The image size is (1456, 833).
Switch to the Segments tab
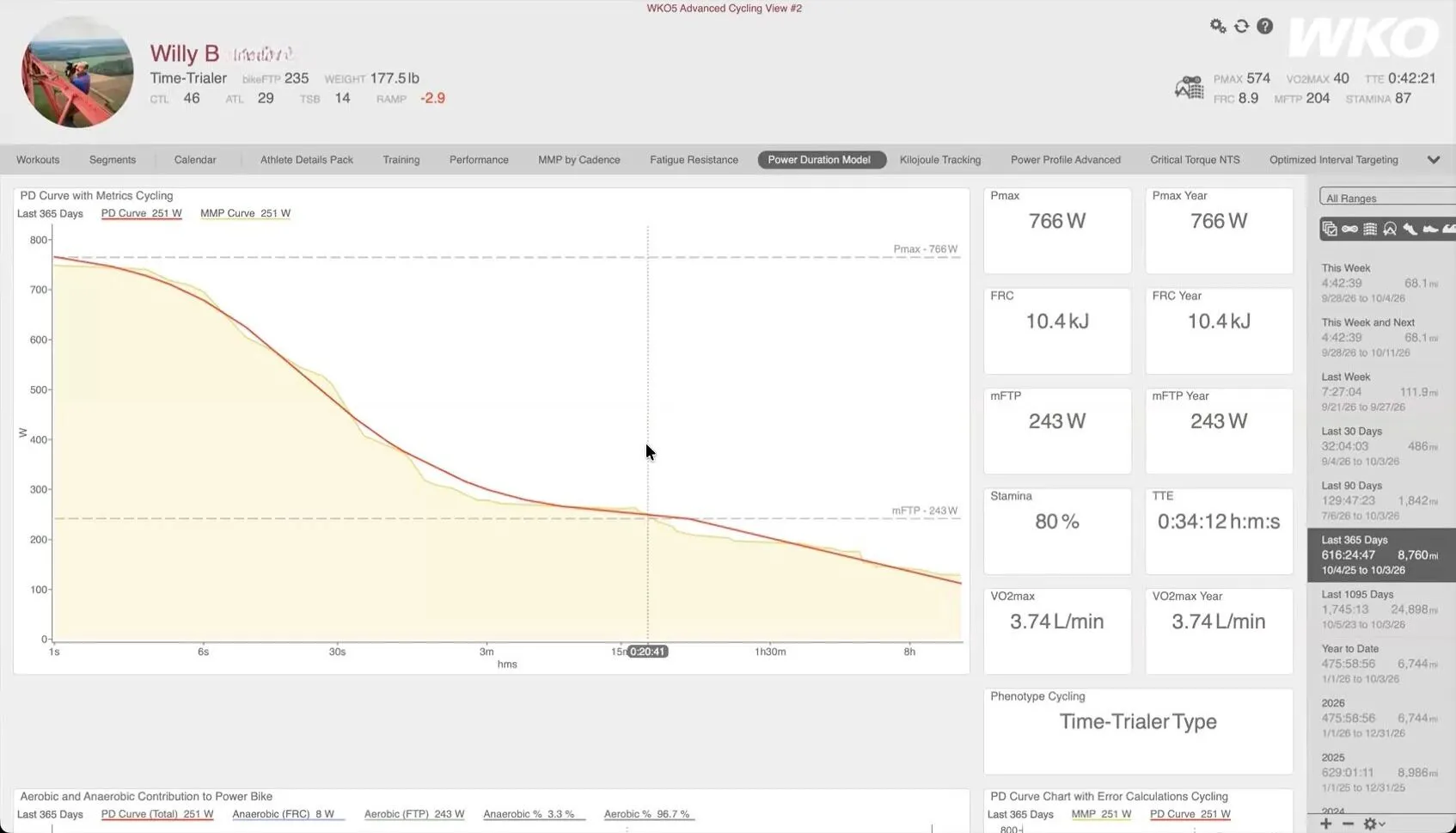113,160
